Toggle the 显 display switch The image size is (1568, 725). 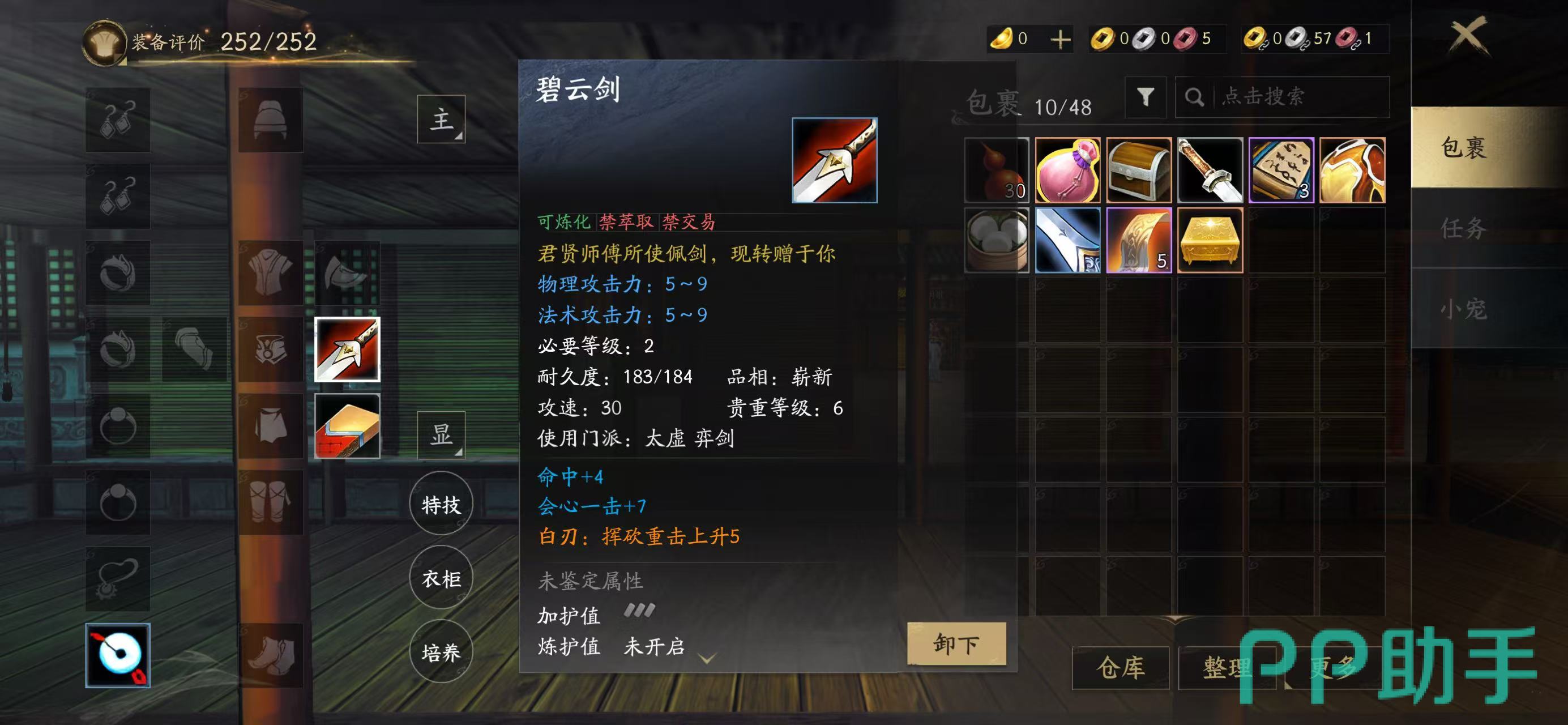(441, 434)
